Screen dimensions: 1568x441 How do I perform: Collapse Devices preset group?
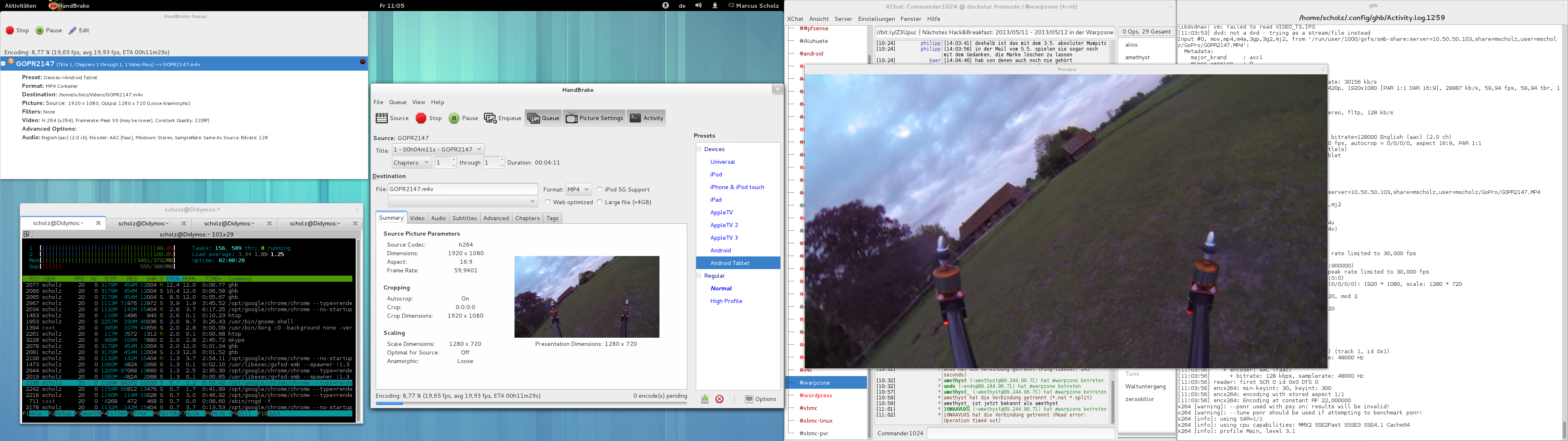pyautogui.click(x=699, y=149)
